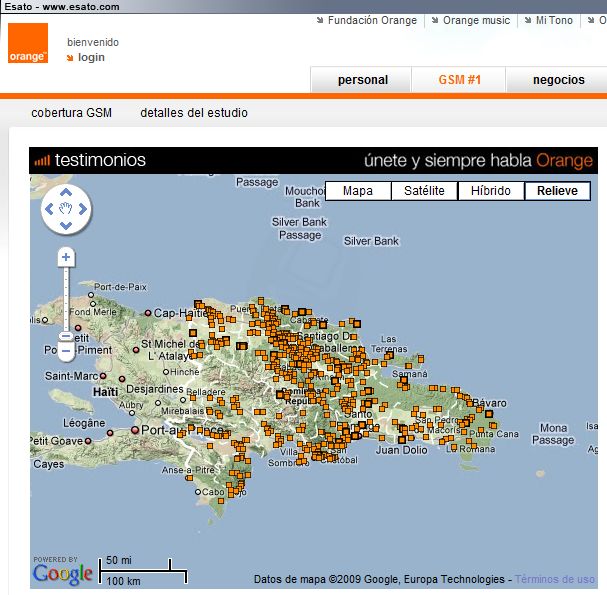Click the Hinche city marker
This screenshot has height=595, width=607.
(x=166, y=372)
